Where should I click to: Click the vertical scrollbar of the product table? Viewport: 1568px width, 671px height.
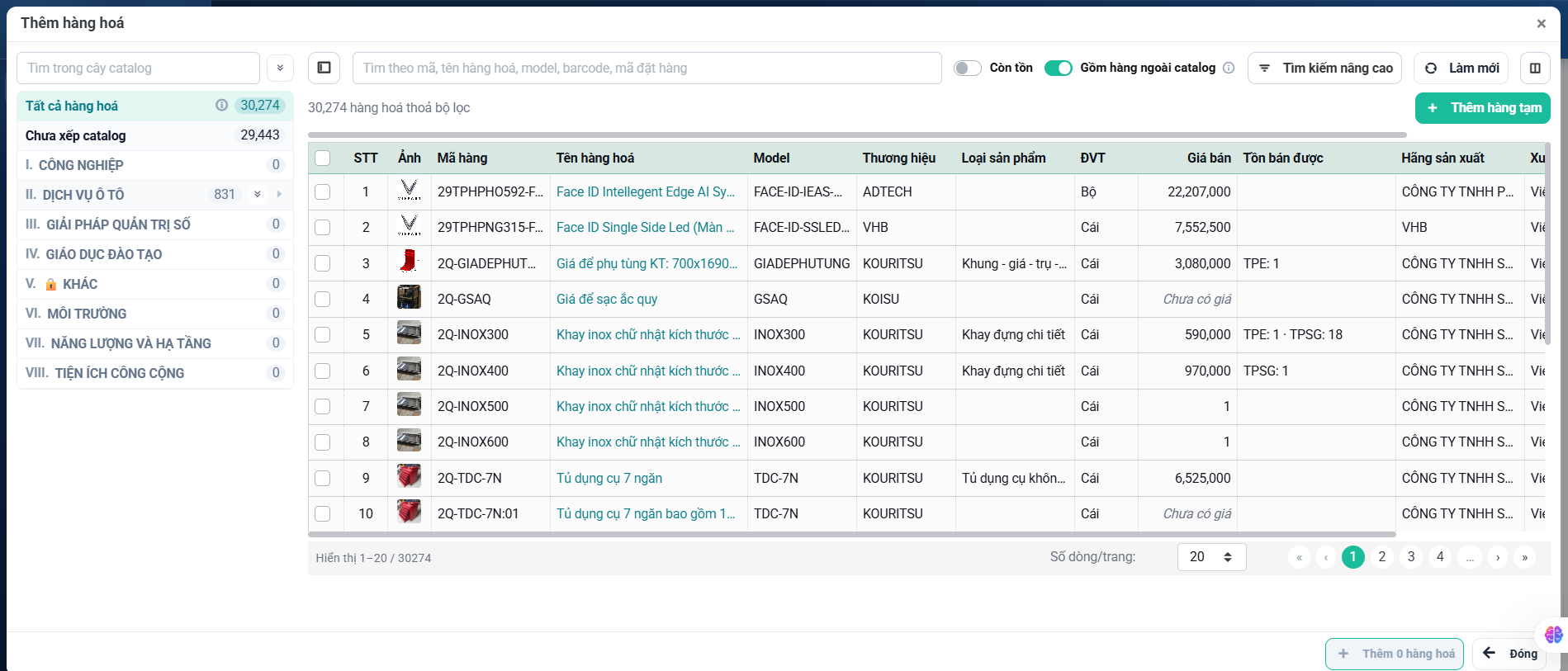(1547, 244)
